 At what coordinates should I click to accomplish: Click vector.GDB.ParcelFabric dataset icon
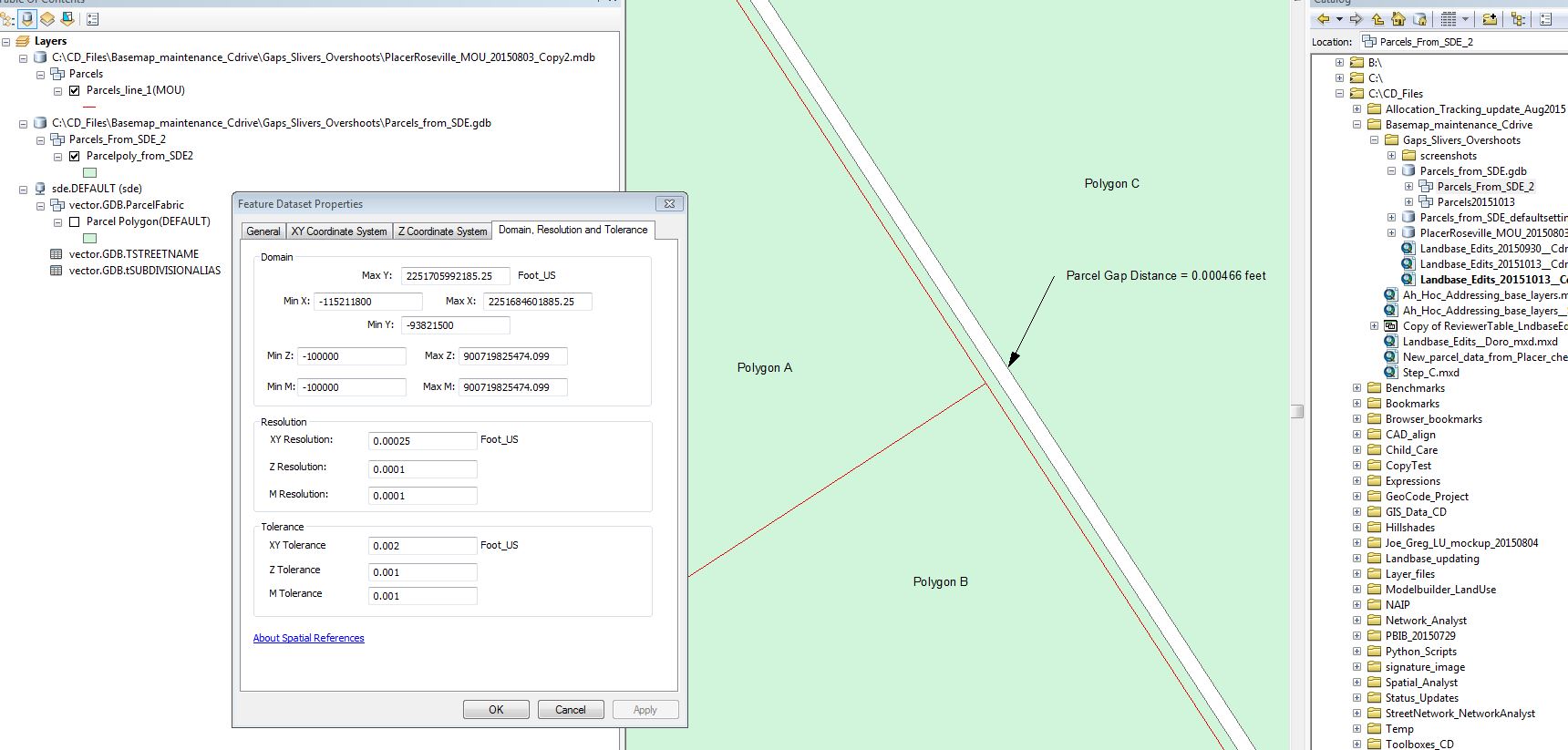(57, 205)
